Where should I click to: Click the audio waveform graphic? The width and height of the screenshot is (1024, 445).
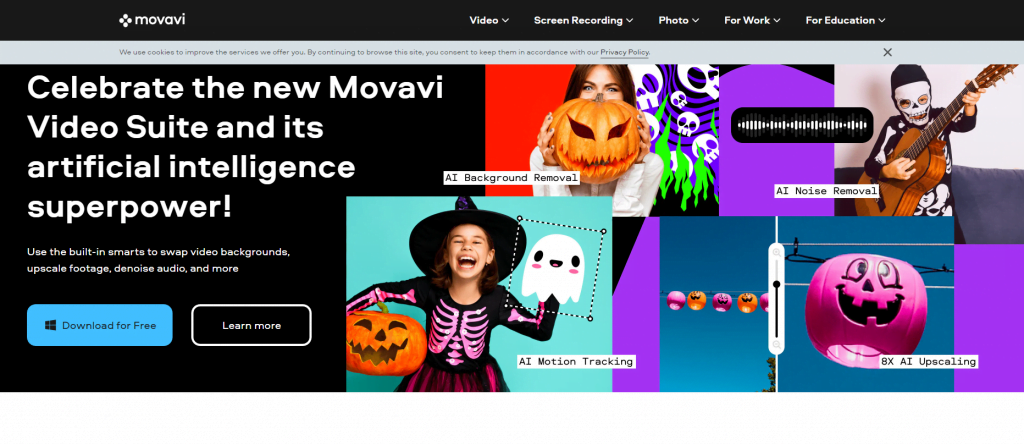click(x=802, y=125)
